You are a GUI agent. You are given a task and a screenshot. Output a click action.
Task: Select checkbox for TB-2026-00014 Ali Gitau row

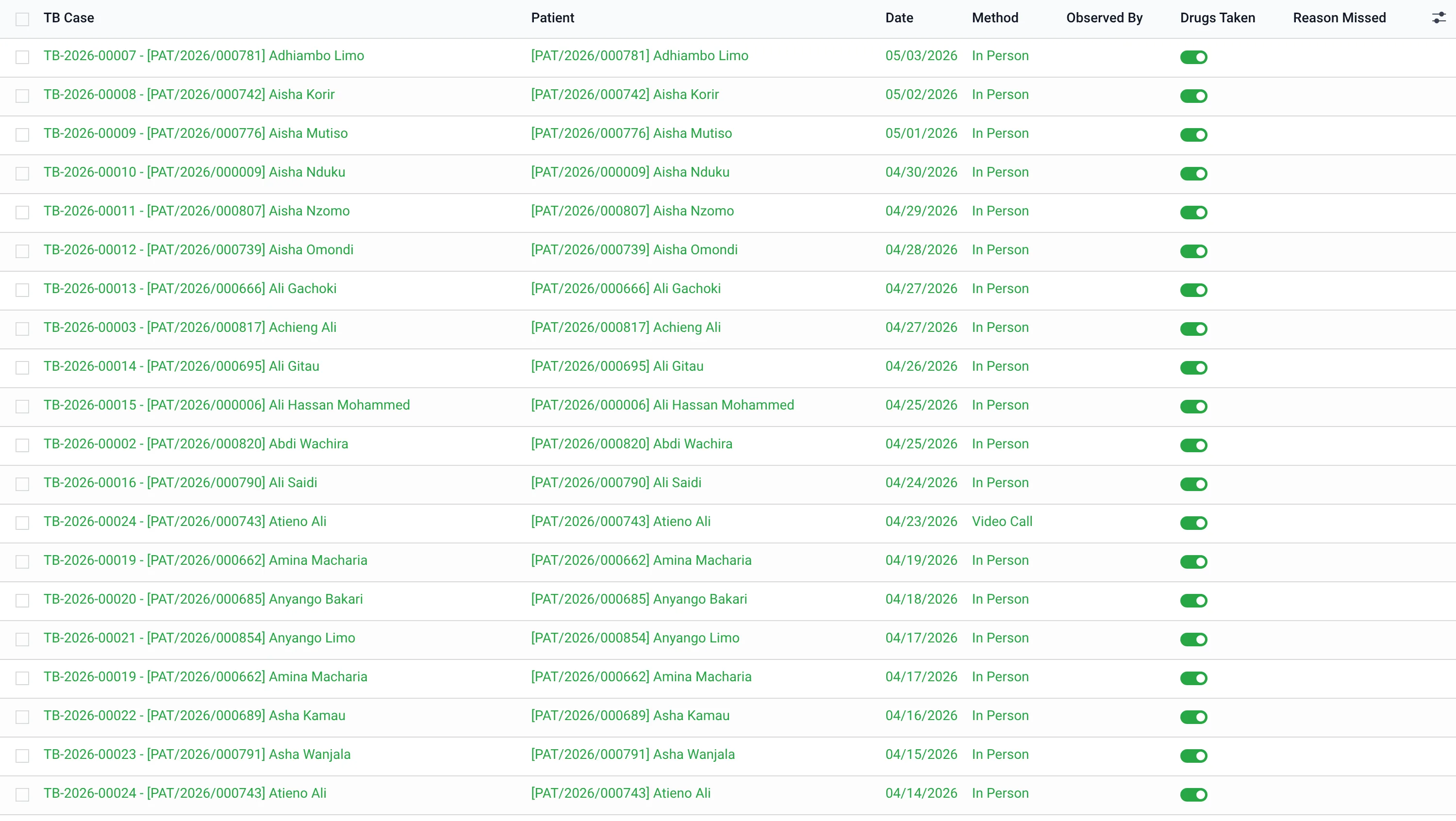tap(22, 368)
